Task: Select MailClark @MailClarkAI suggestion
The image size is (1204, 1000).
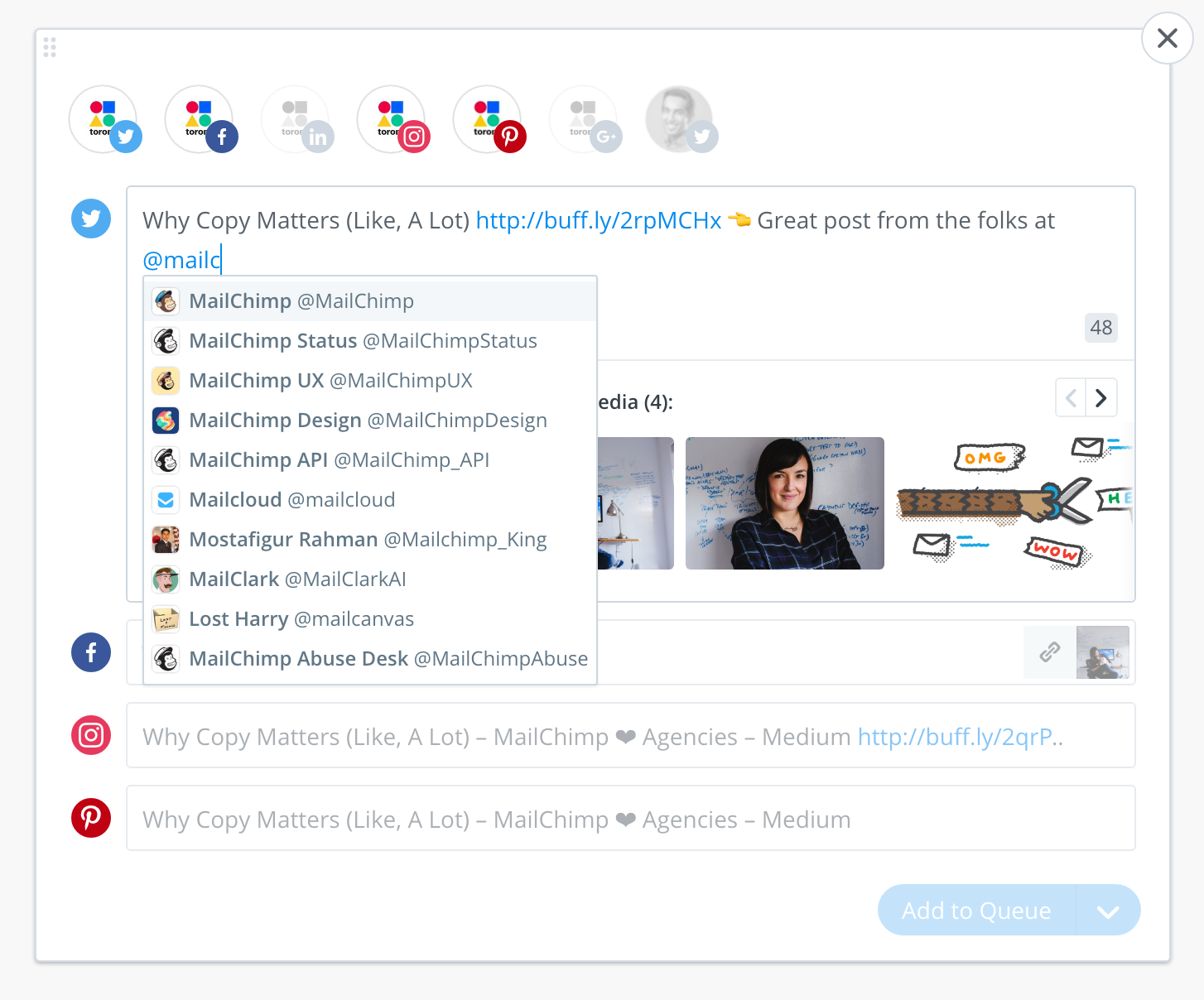Action: (x=370, y=579)
